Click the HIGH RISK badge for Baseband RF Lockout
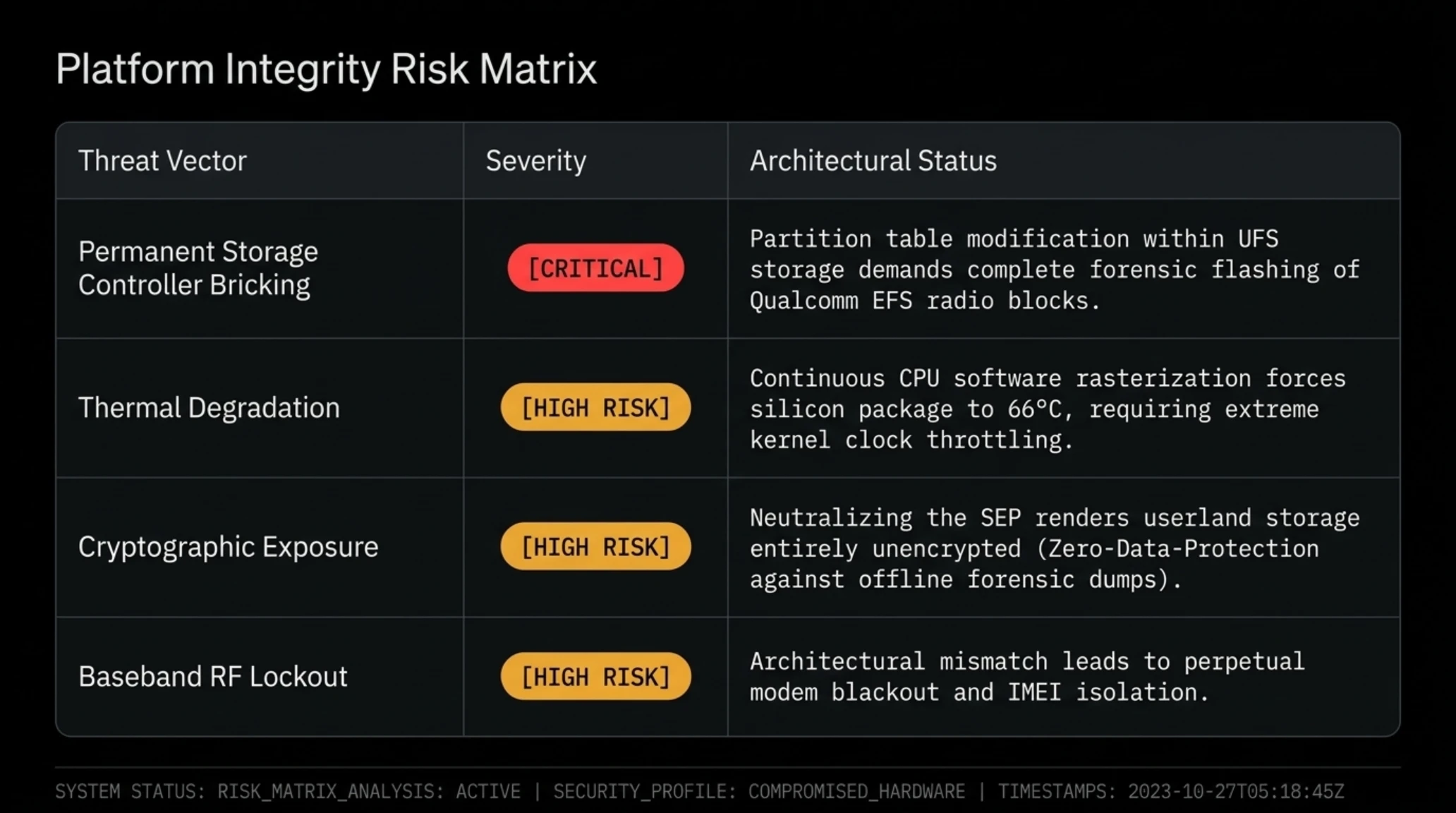Viewport: 1456px width, 813px height. [x=595, y=676]
